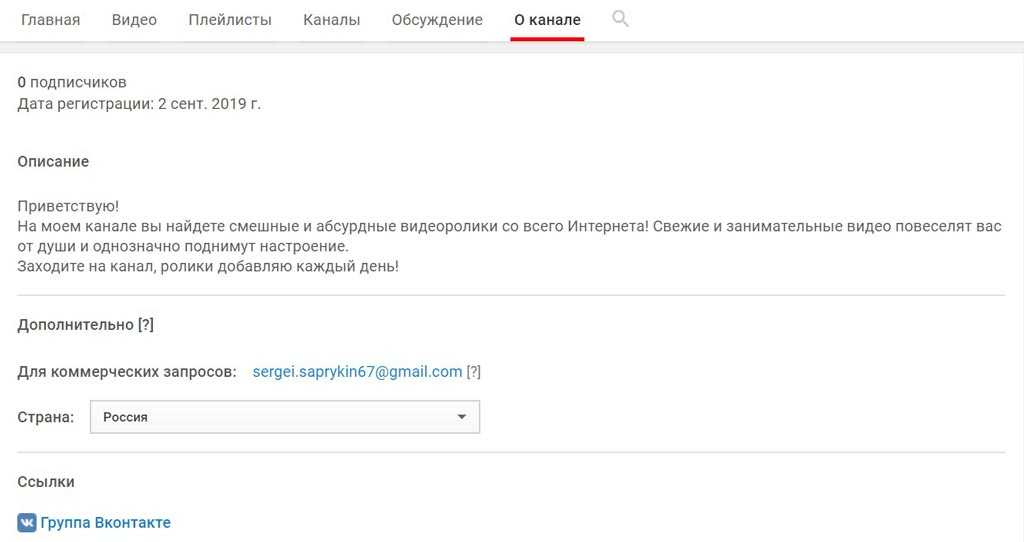
Task: Switch to the Видео tab
Action: 134,20
